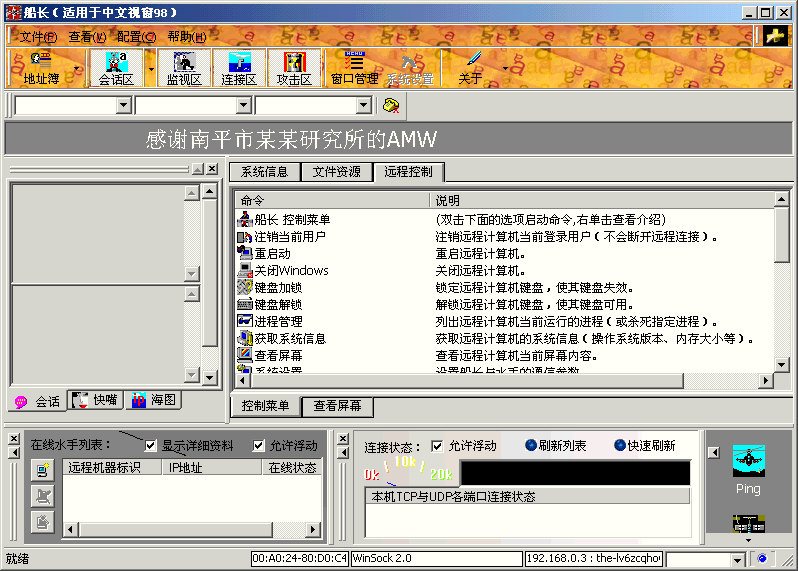The image size is (798, 571).
Task: Toggle 允许浮动 checkbox beside 连接状态
Action: click(437, 446)
